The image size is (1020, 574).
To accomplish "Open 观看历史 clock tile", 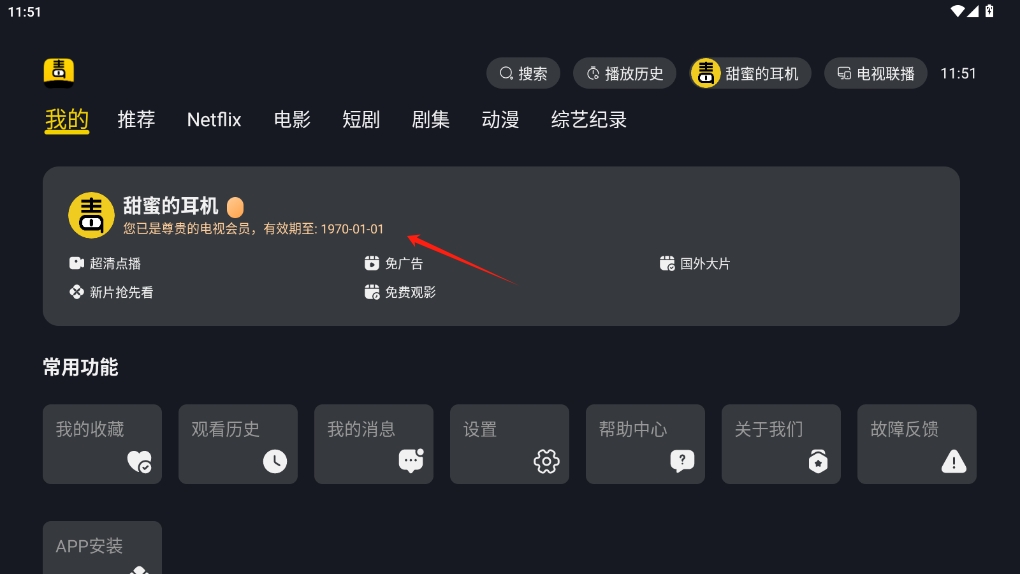I will (238, 444).
